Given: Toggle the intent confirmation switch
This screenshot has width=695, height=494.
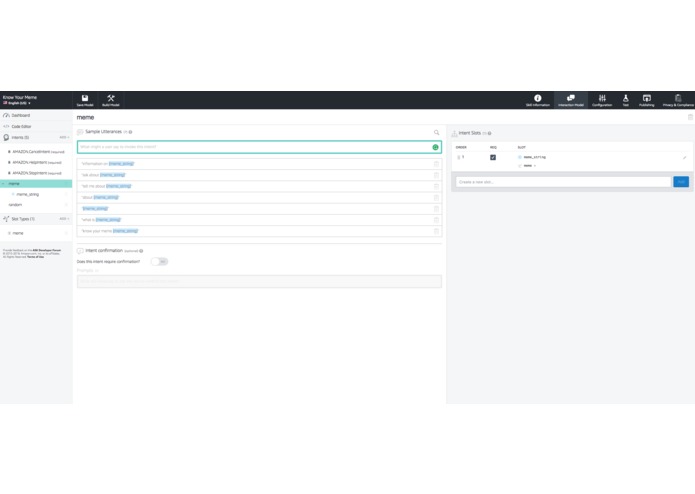Looking at the screenshot, I should point(159,261).
